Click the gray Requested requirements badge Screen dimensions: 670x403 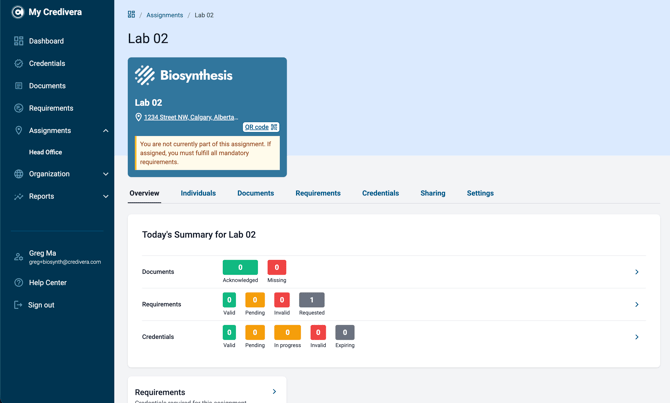(311, 300)
